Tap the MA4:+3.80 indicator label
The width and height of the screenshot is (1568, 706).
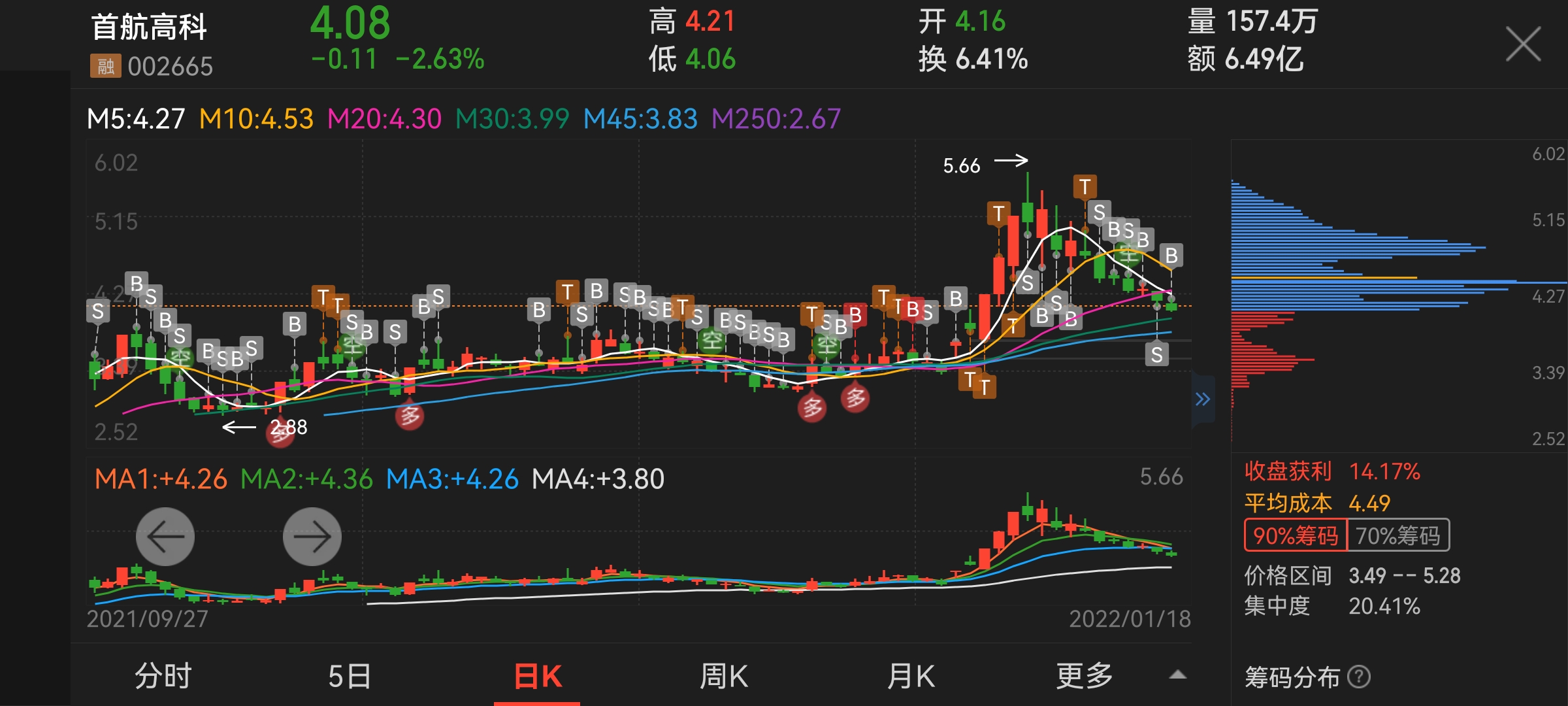(x=598, y=479)
